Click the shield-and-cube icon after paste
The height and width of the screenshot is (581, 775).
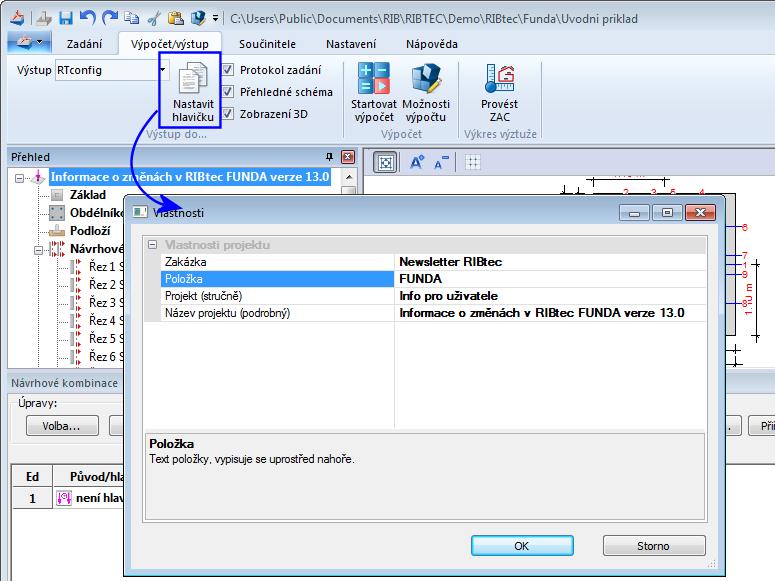[x=199, y=18]
